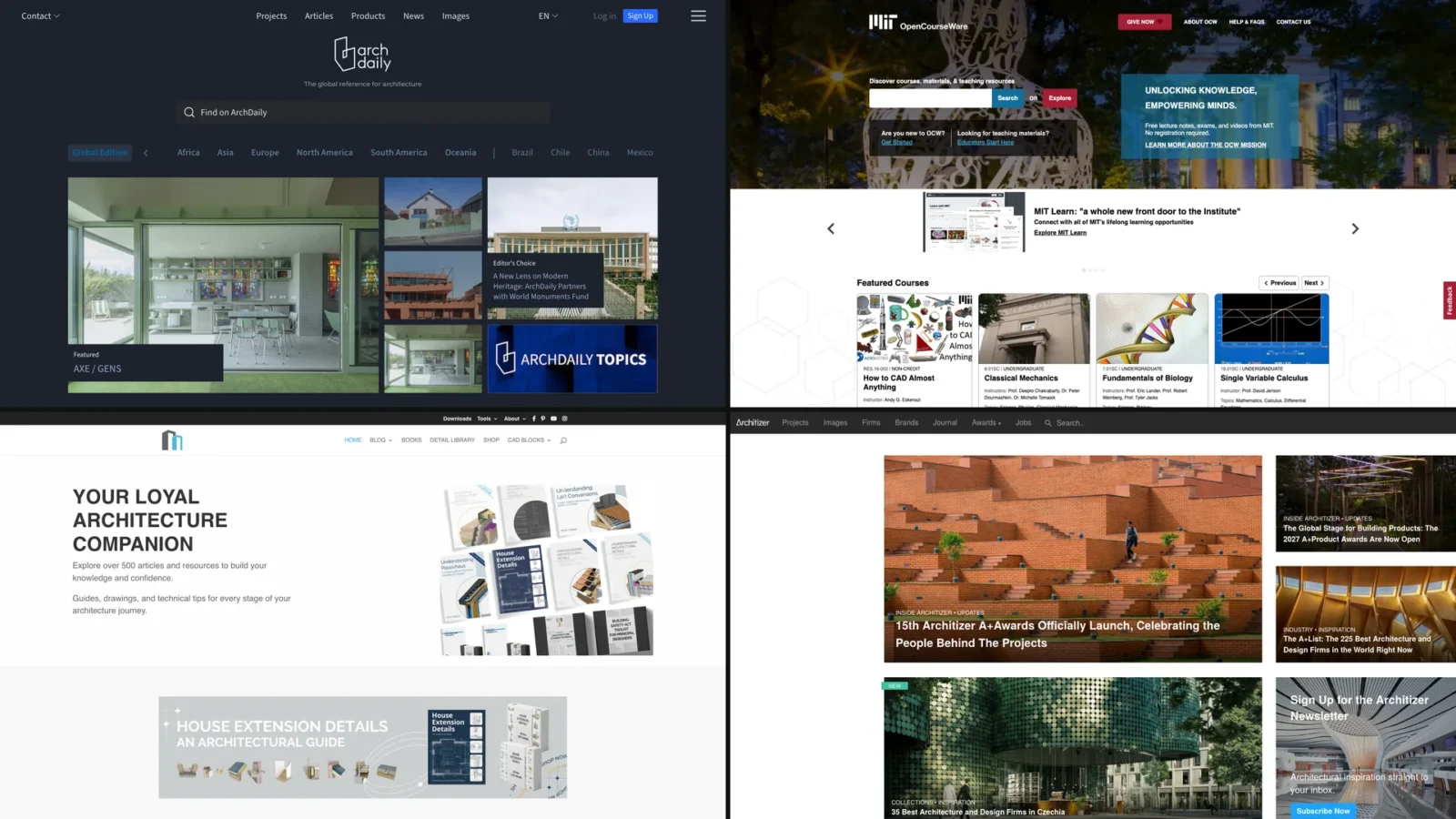Open the ArchDaily hamburger menu icon
Image resolution: width=1456 pixels, height=819 pixels.
click(698, 15)
